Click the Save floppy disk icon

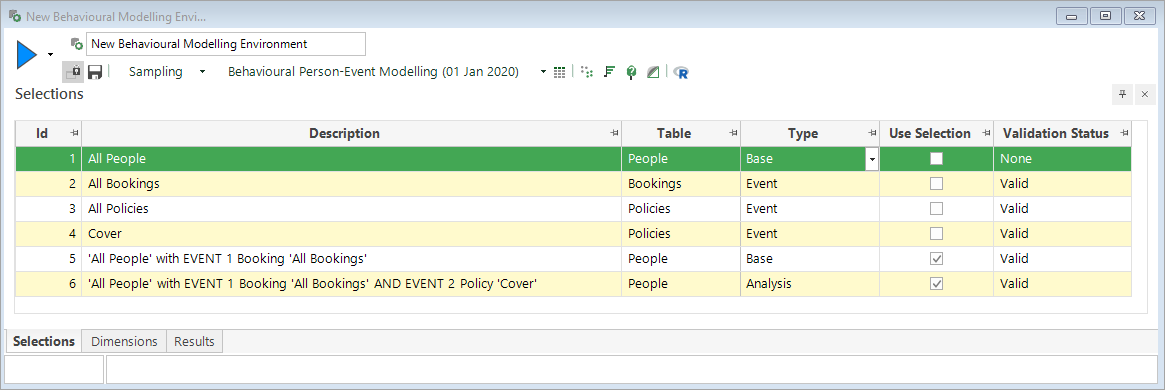(x=95, y=72)
